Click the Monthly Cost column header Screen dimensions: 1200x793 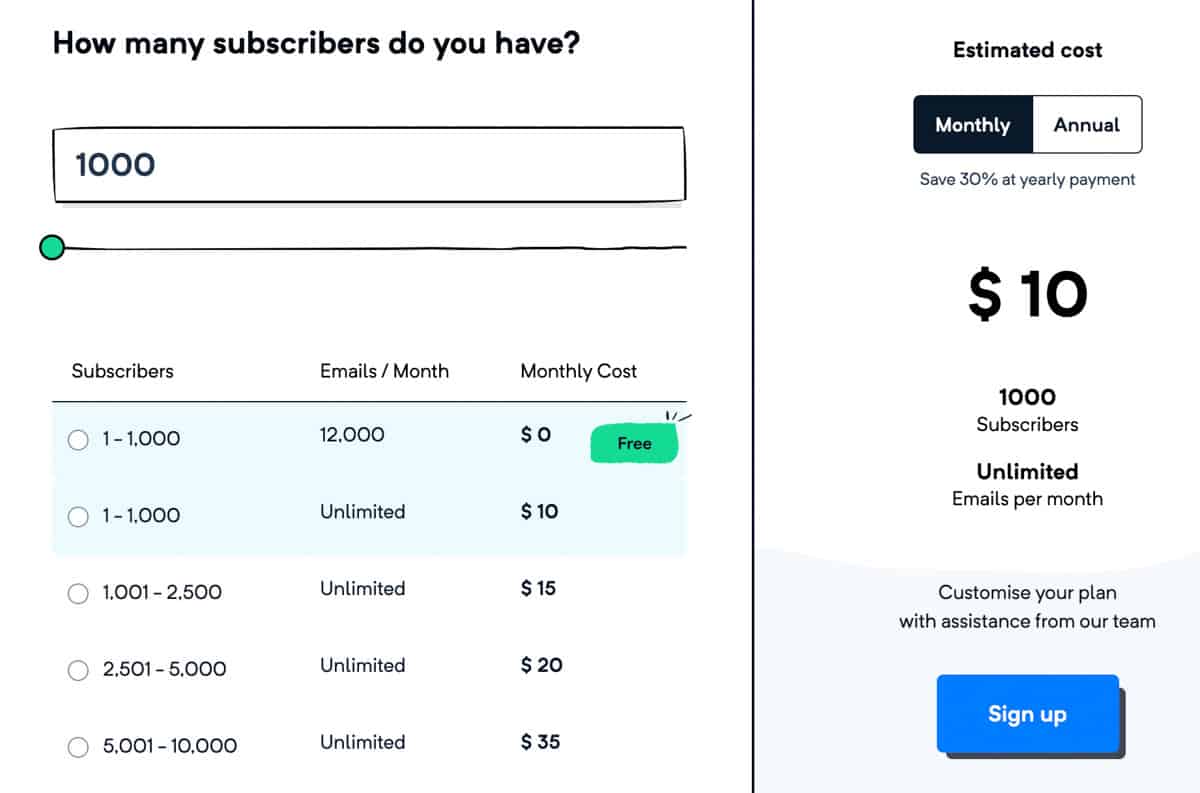[578, 371]
